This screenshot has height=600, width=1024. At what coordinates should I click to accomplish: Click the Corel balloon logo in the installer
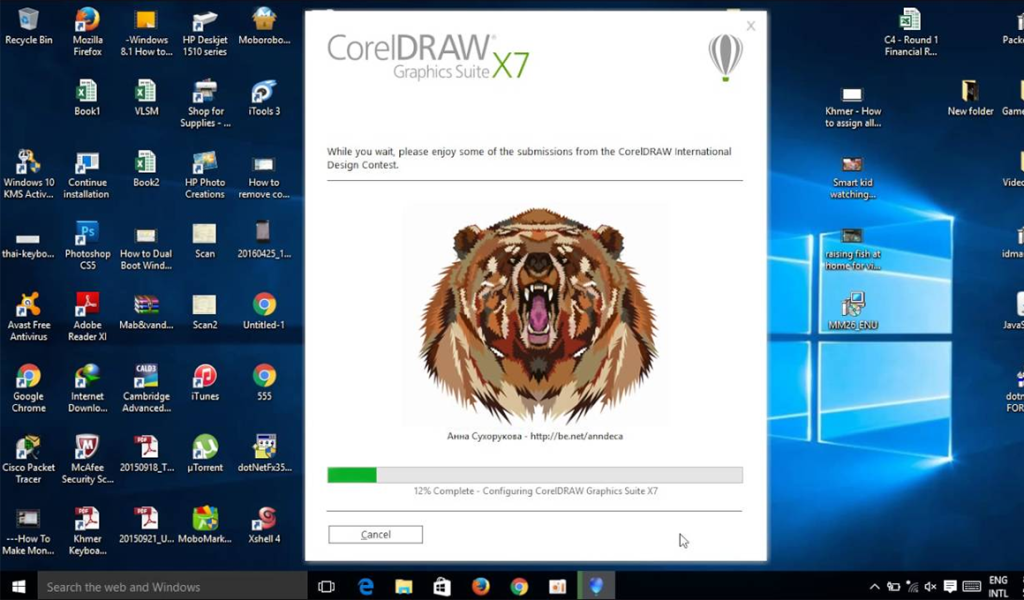coord(726,57)
